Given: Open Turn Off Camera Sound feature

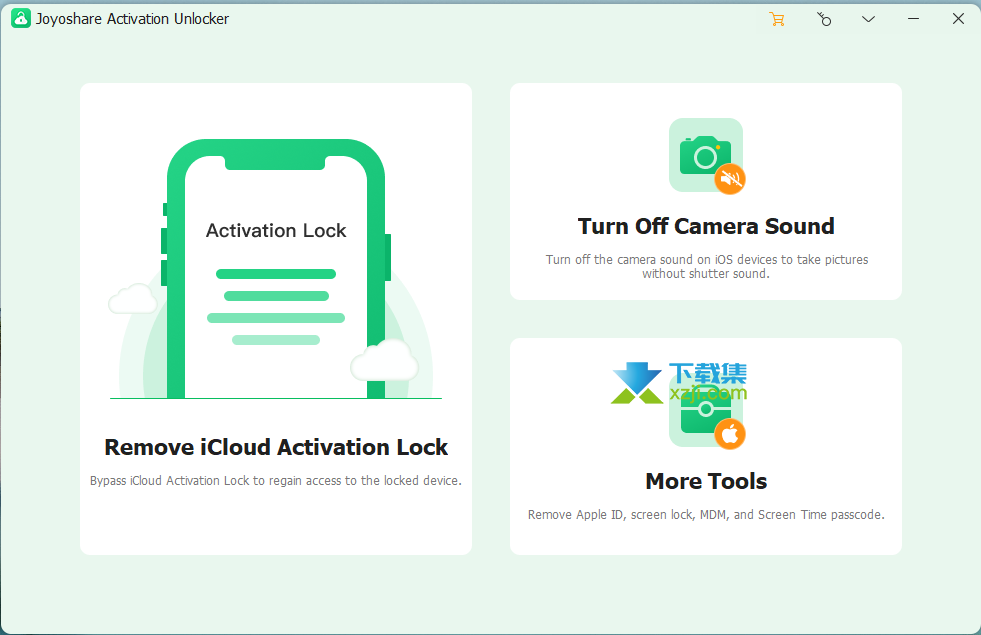Looking at the screenshot, I should [706, 226].
